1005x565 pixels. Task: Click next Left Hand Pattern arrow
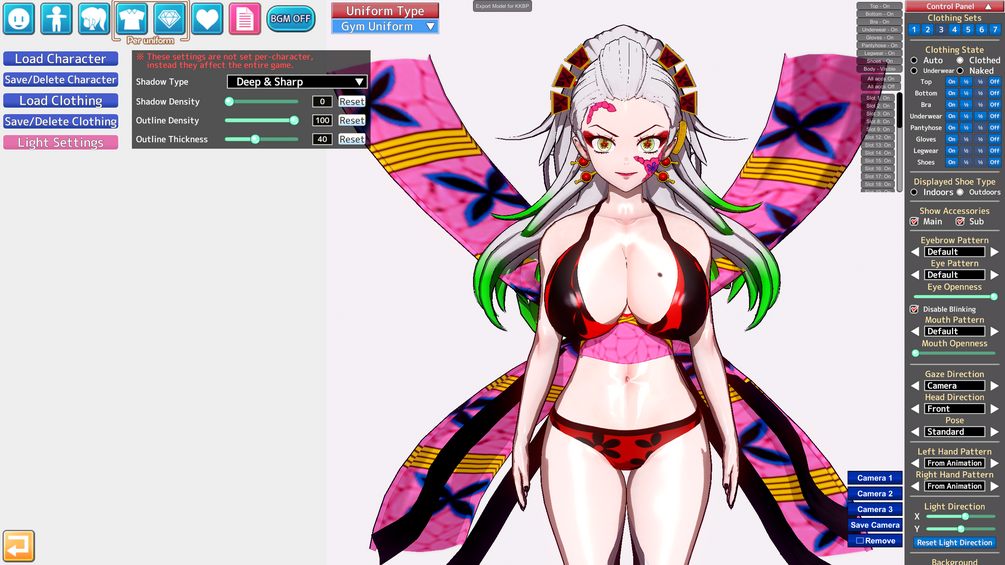994,463
